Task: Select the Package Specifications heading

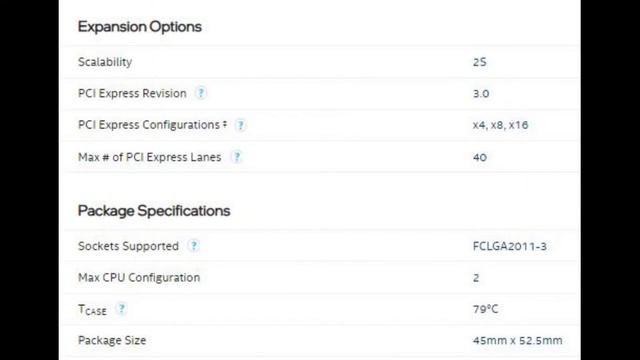Action: coord(154,211)
